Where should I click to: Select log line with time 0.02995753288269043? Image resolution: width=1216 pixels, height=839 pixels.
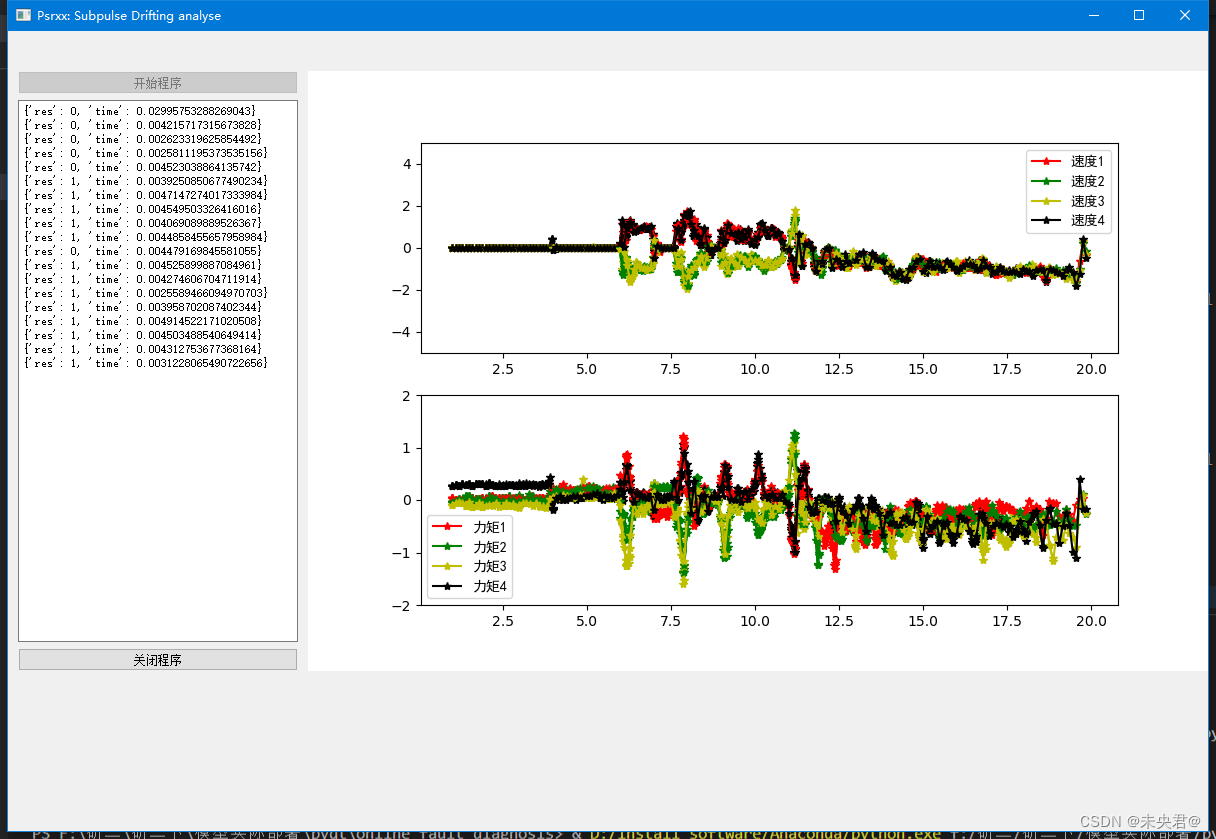click(x=139, y=111)
